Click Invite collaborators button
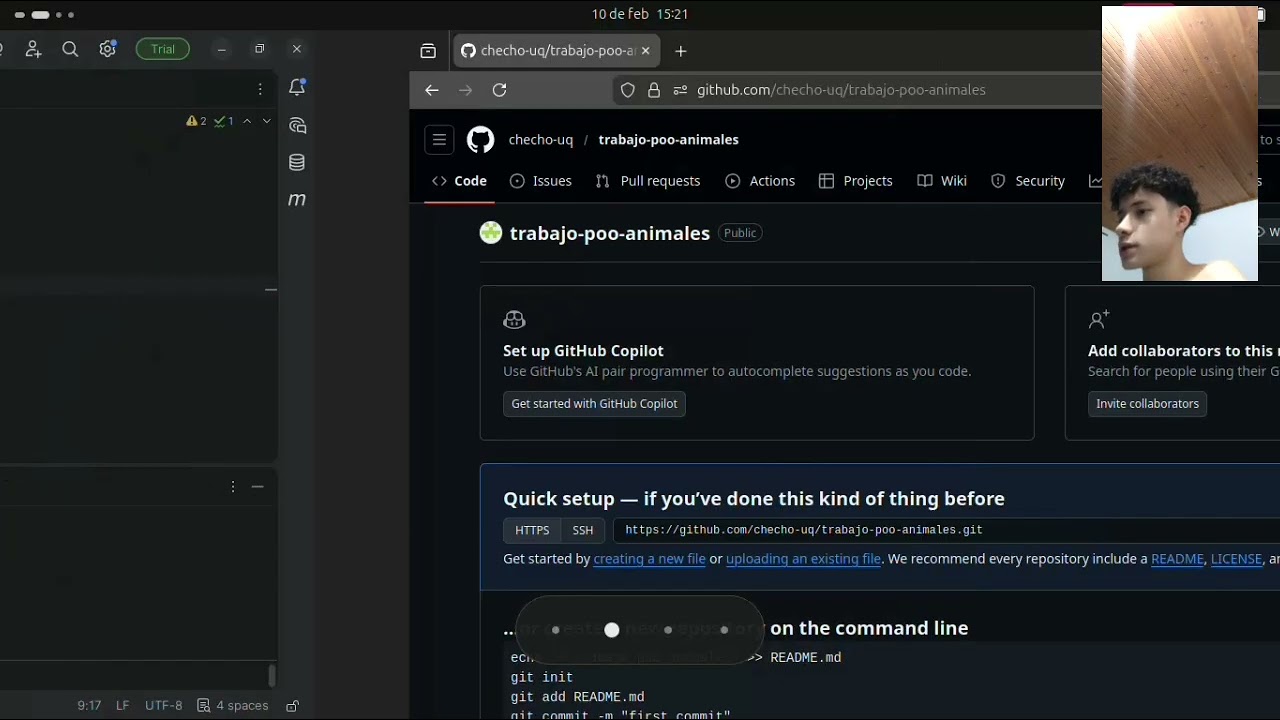Viewport: 1280px width, 720px height. [x=1147, y=404]
